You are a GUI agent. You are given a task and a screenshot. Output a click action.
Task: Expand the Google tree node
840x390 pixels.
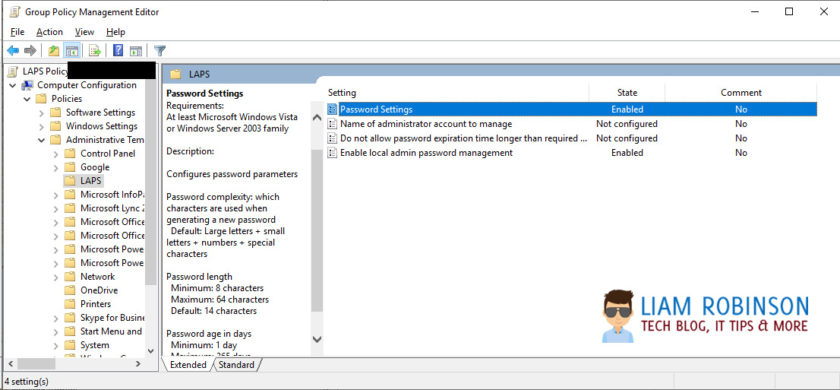tap(56, 168)
